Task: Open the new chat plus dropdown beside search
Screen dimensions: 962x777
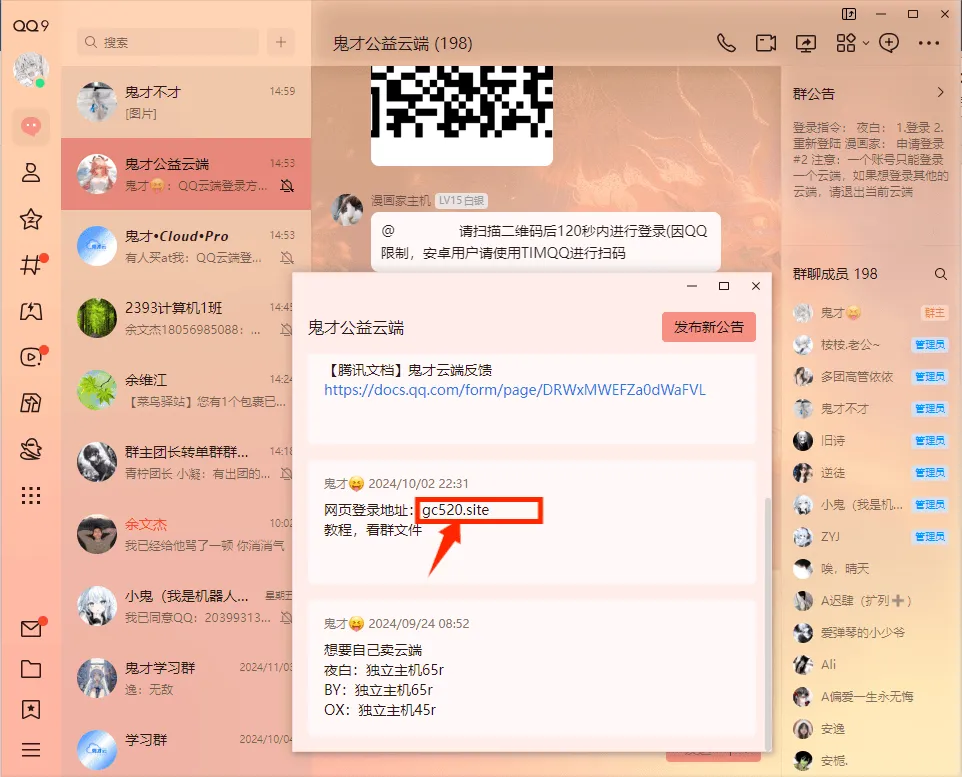Action: point(281,42)
